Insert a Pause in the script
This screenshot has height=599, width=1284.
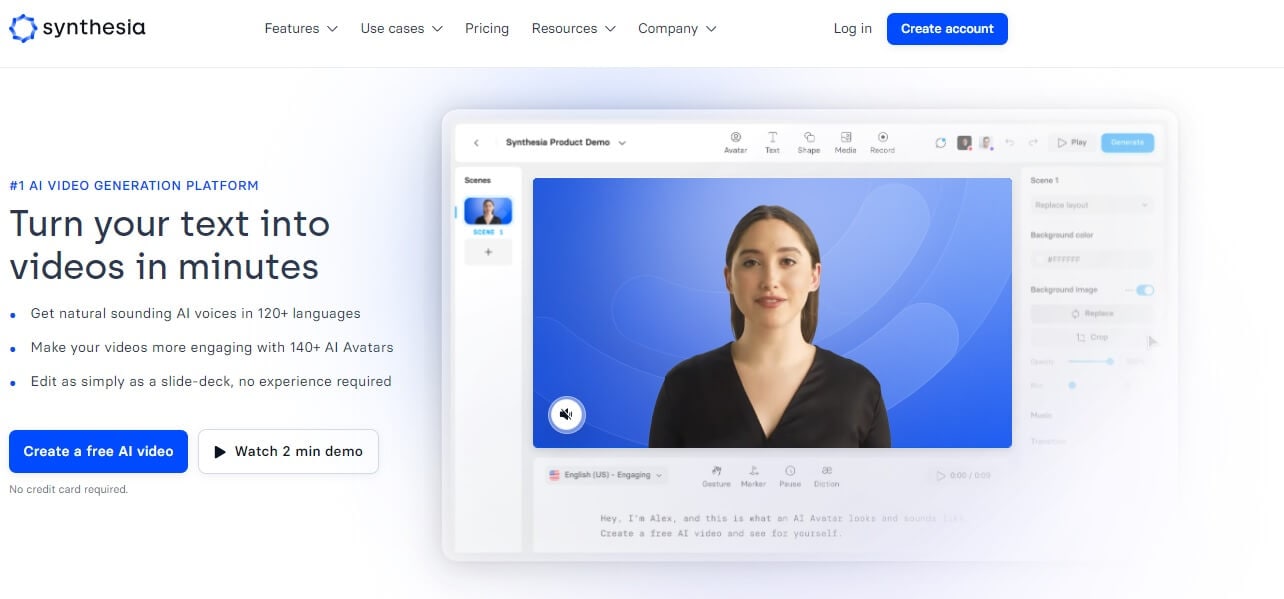pyautogui.click(x=790, y=476)
